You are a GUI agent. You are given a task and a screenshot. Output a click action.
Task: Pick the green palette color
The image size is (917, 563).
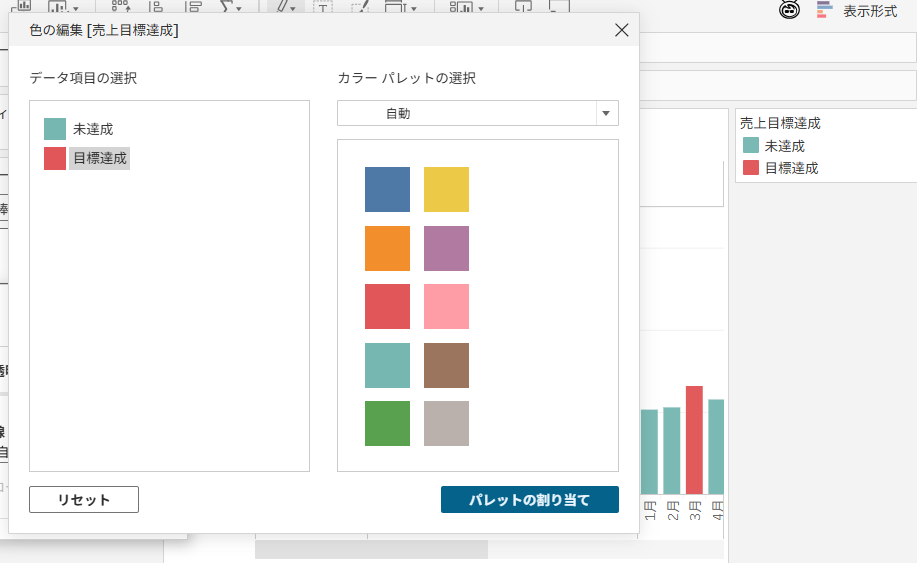tap(387, 423)
